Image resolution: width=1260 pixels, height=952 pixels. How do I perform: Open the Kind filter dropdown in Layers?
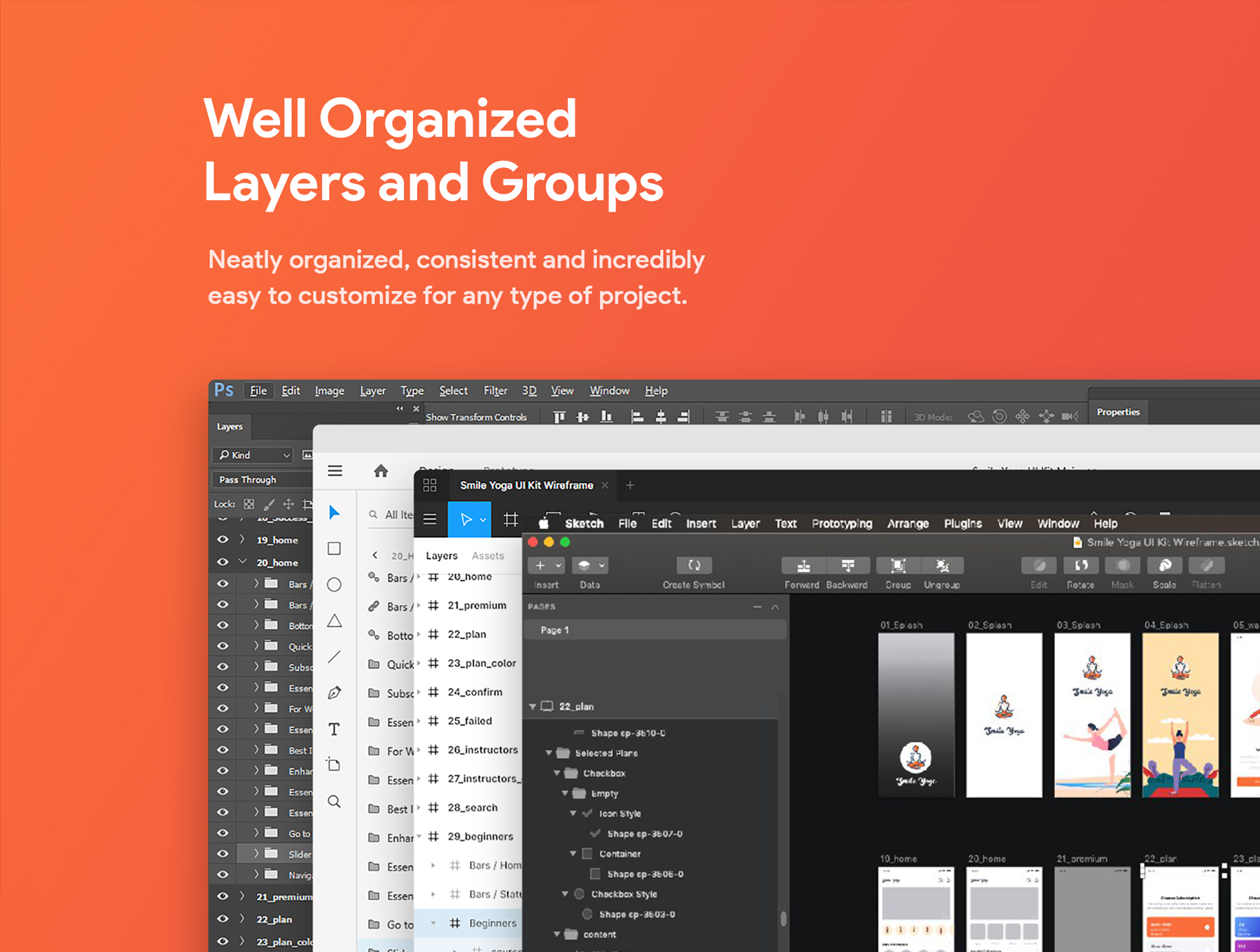[x=253, y=455]
